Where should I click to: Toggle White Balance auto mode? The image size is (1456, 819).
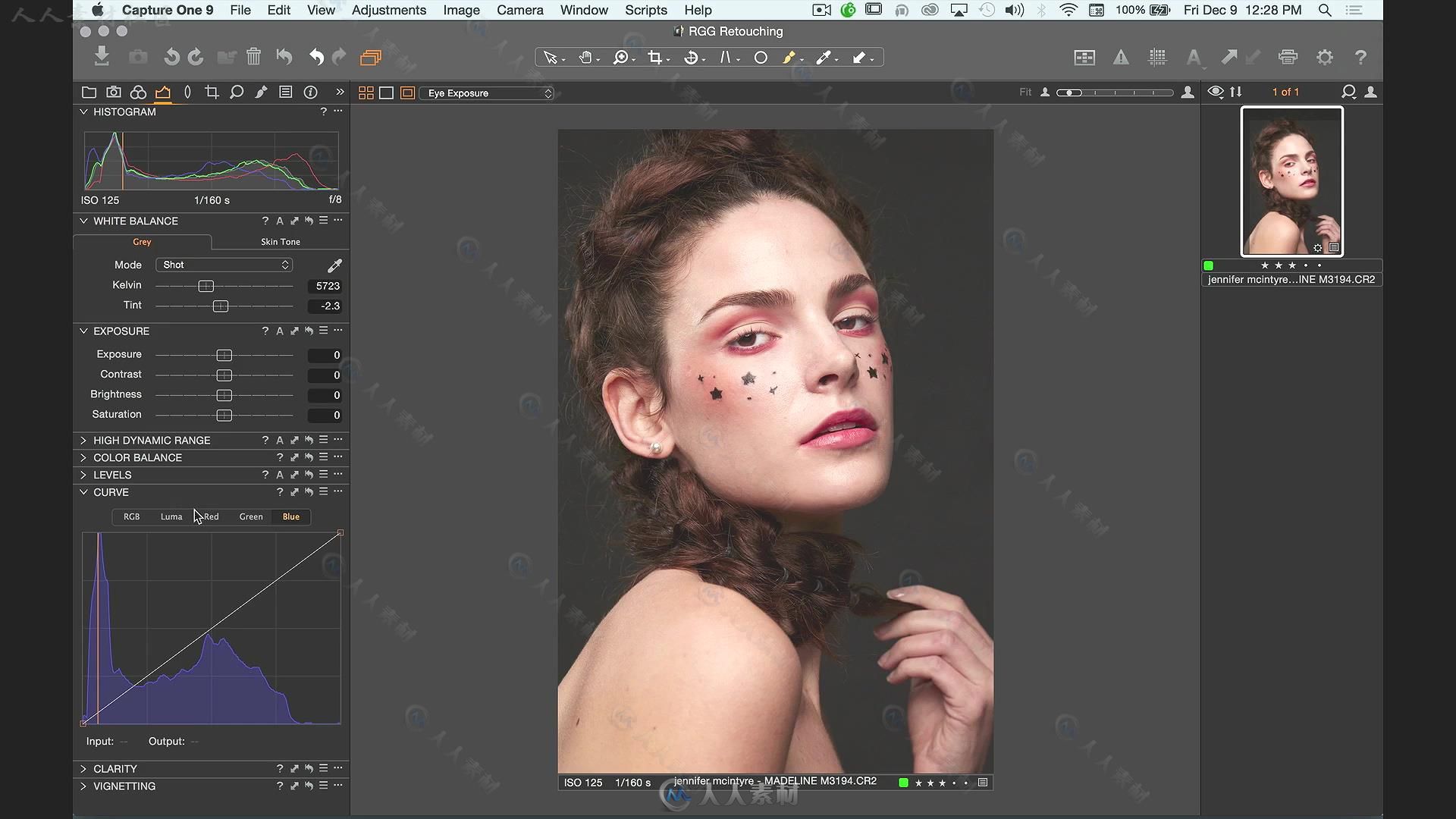(280, 220)
